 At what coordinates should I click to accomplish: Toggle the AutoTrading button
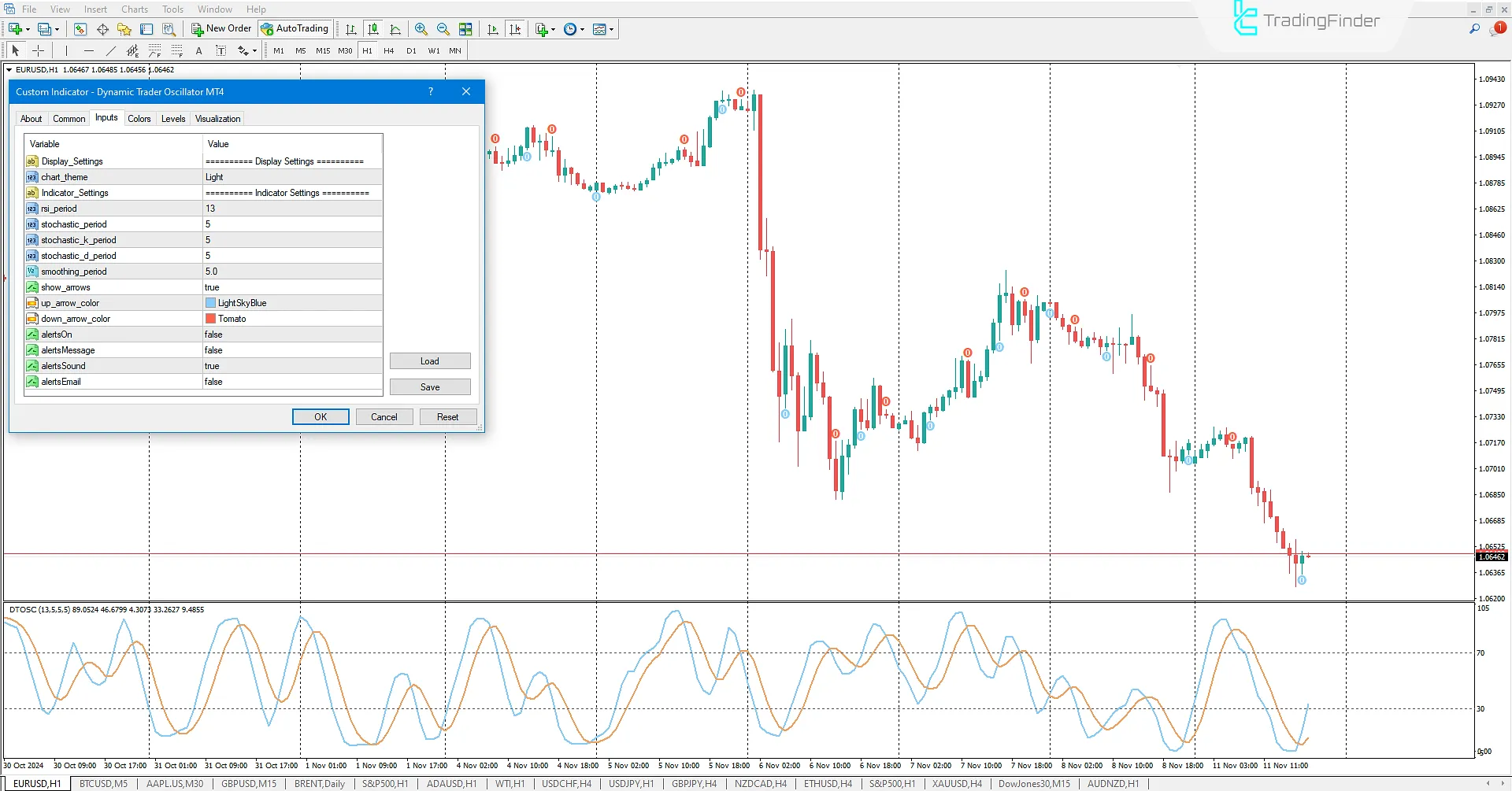[x=295, y=29]
